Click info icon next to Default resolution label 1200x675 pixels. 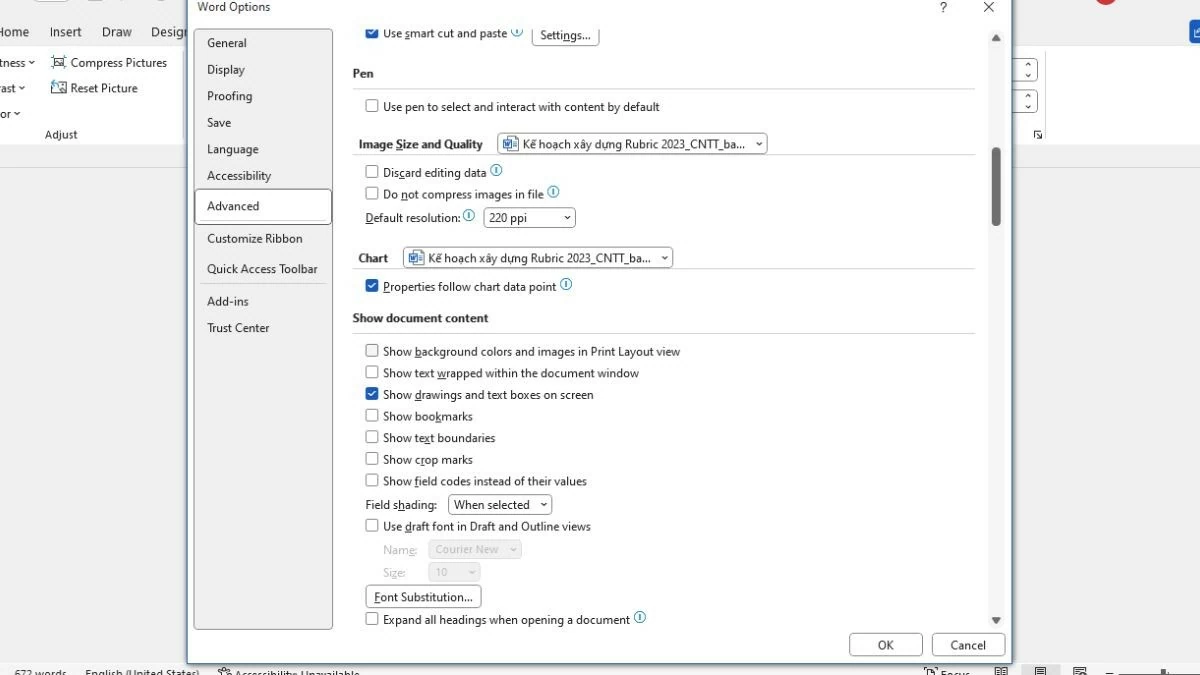(x=469, y=216)
